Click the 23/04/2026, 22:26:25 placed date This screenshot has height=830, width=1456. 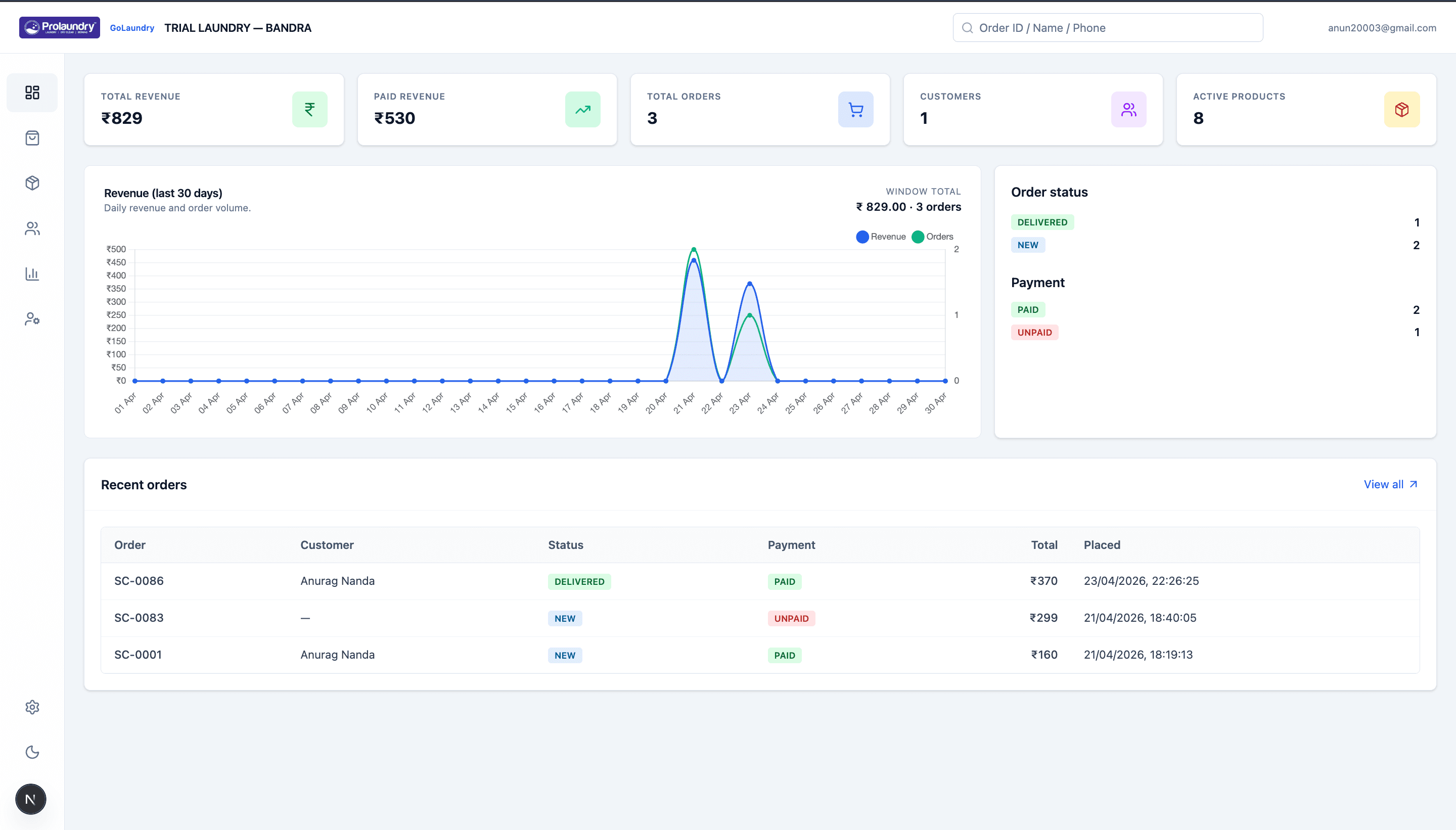(1142, 581)
